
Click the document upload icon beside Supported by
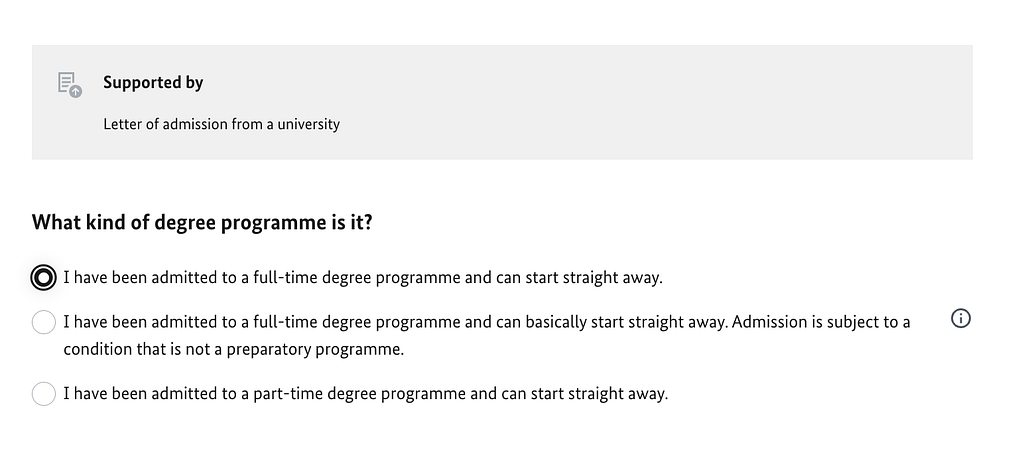70,85
